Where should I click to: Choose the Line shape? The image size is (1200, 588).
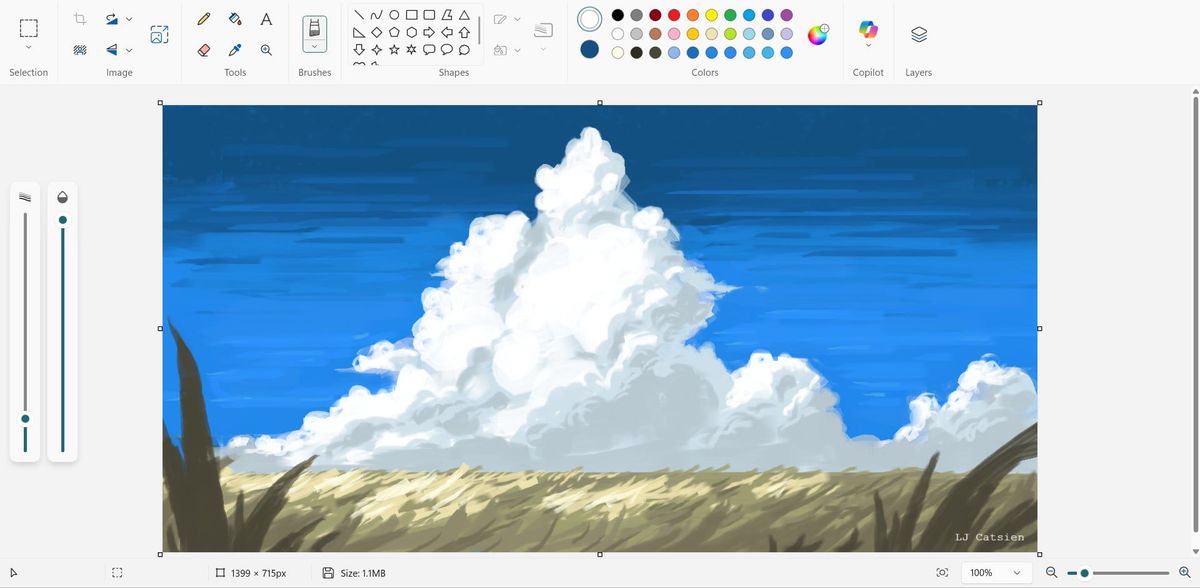pos(359,15)
